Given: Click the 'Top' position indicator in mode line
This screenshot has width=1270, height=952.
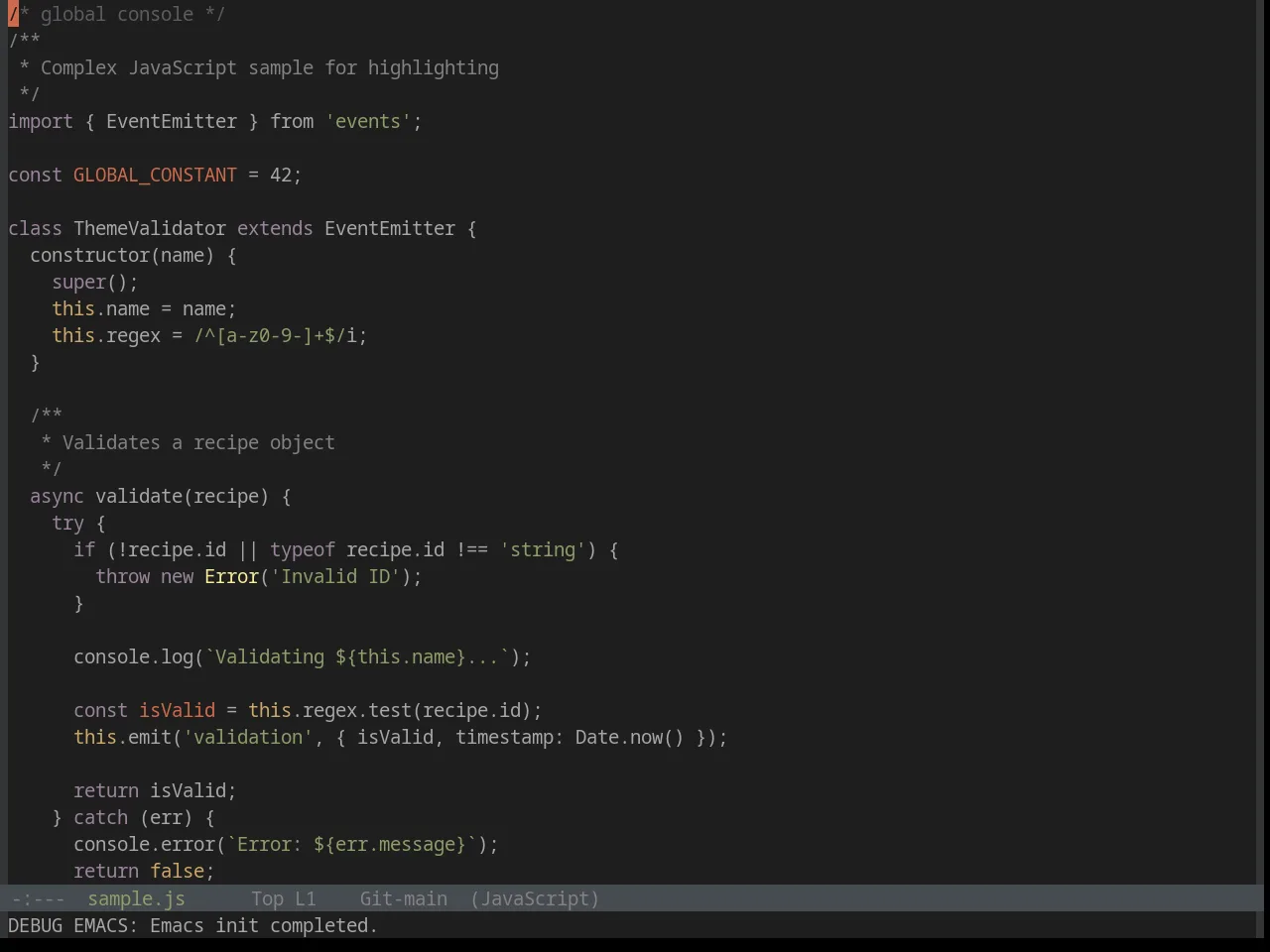Looking at the screenshot, I should tap(267, 898).
